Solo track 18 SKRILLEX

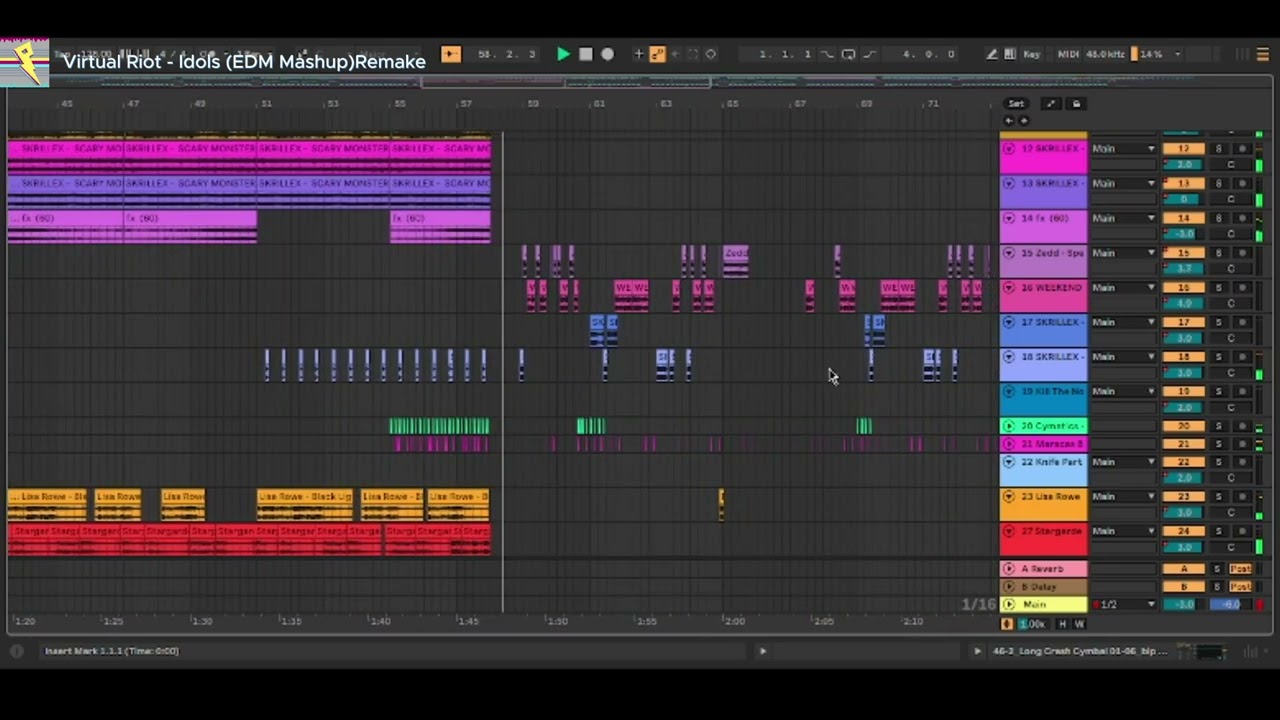[1218, 357]
